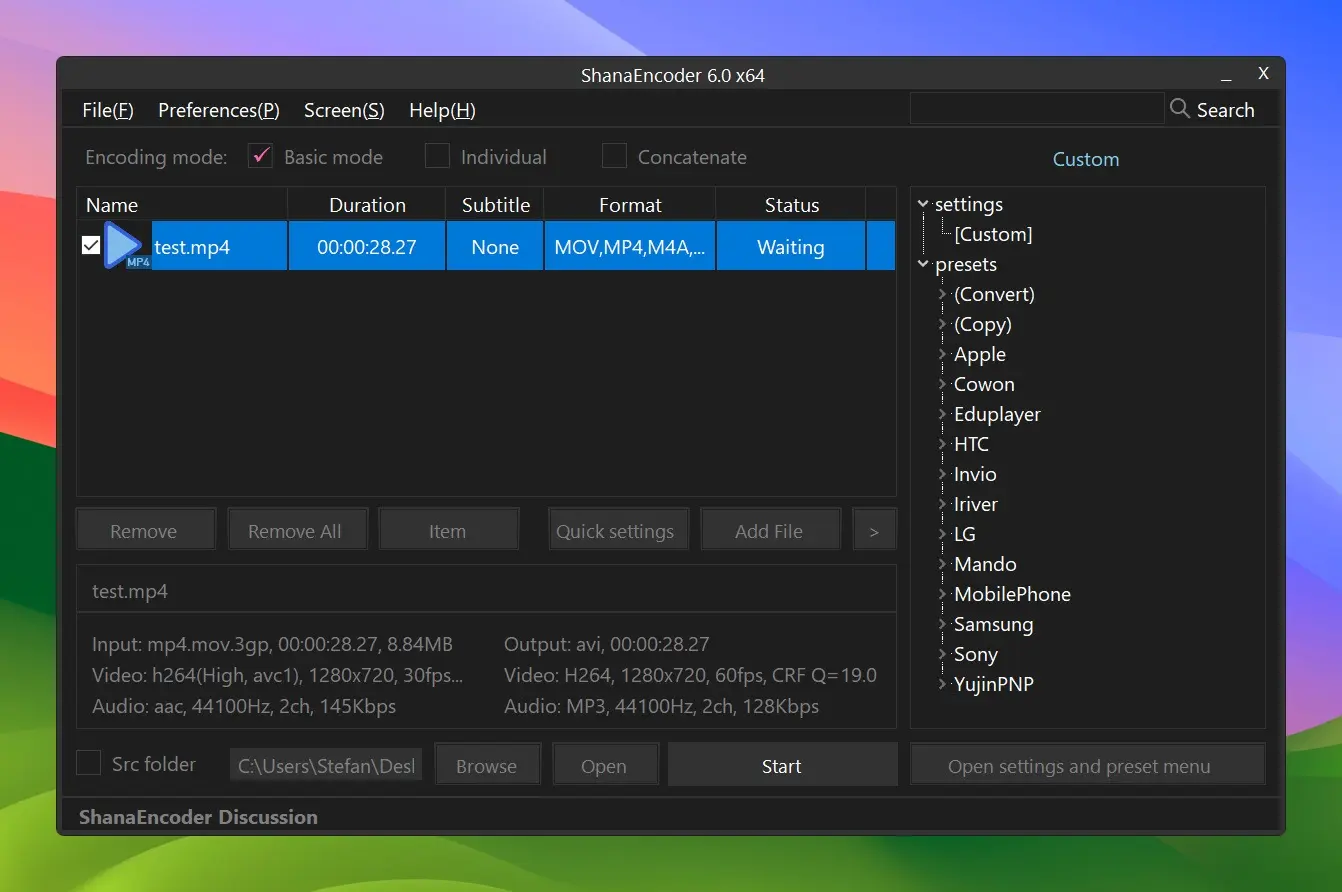Screen dimensions: 1342x892
Task: Enable Individual encoding mode
Action: 437,157
